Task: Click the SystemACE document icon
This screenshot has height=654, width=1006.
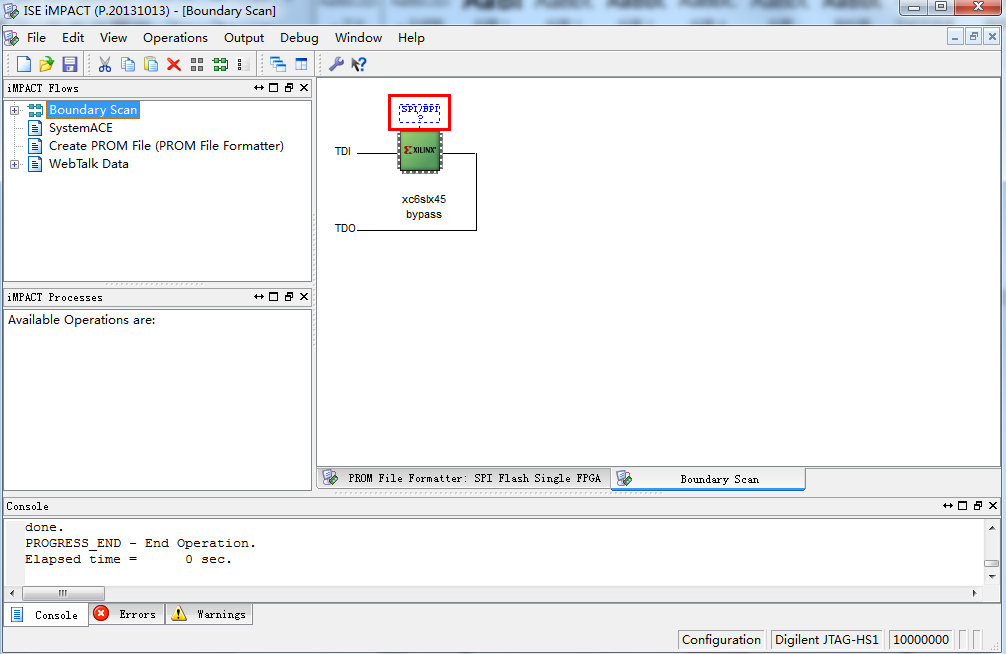Action: point(35,128)
